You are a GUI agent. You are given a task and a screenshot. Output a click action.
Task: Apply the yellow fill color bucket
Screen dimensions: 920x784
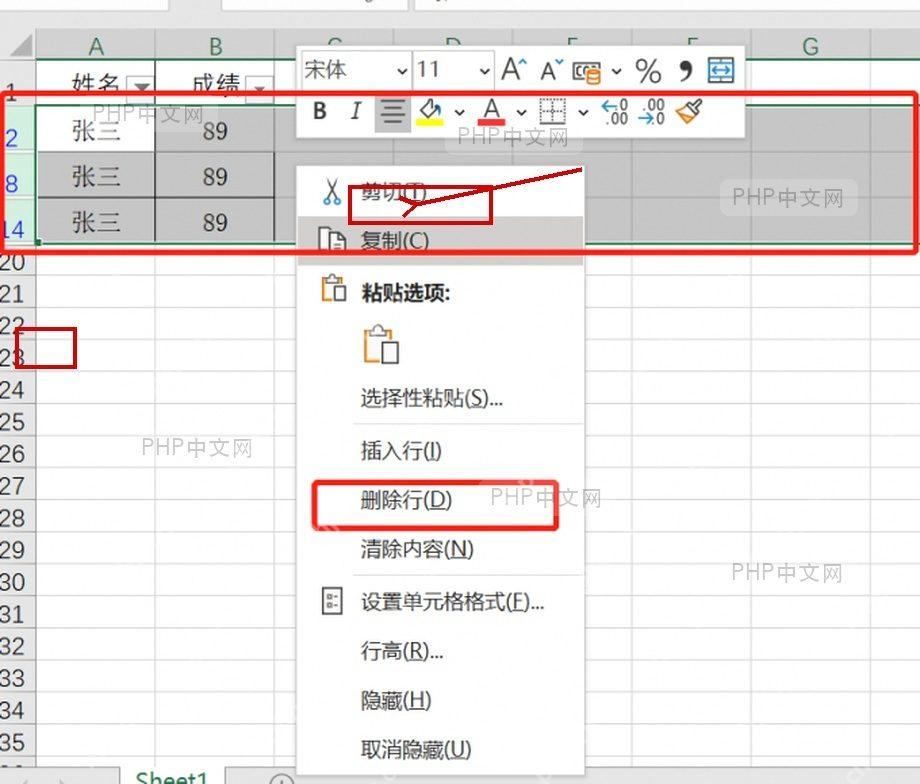pyautogui.click(x=431, y=111)
